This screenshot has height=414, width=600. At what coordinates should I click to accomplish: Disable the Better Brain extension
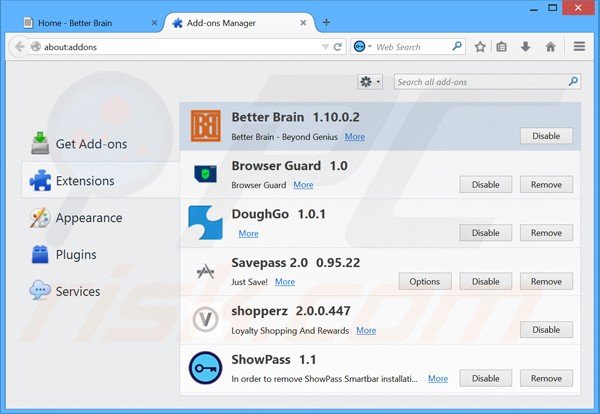tap(546, 136)
